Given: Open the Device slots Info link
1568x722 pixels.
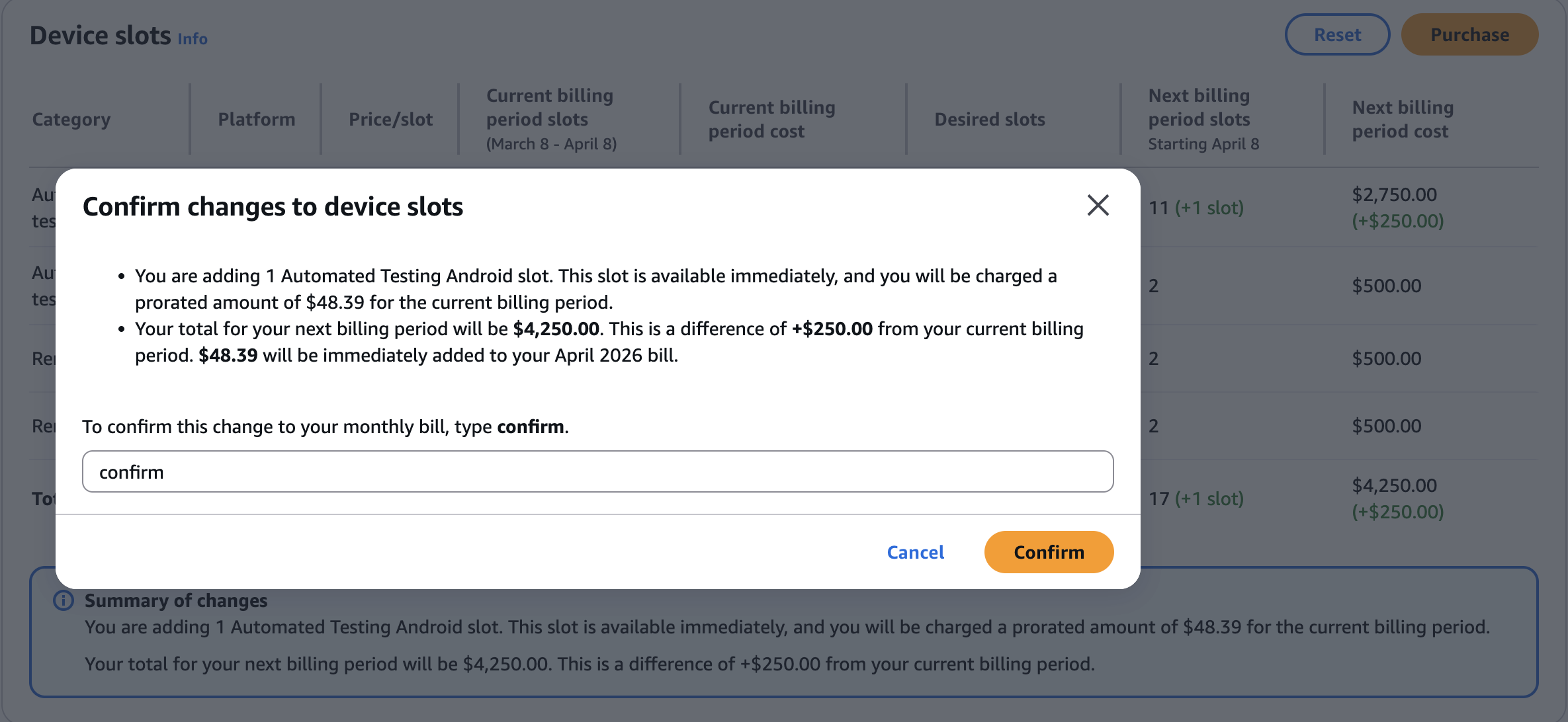Looking at the screenshot, I should coord(193,39).
